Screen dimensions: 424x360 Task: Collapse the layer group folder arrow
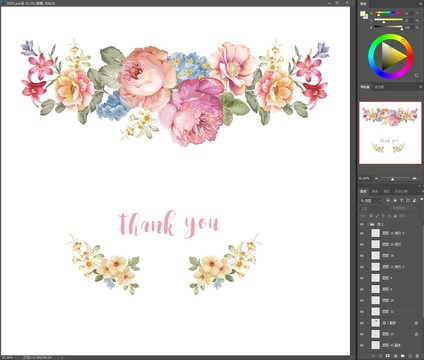pyautogui.click(x=368, y=224)
